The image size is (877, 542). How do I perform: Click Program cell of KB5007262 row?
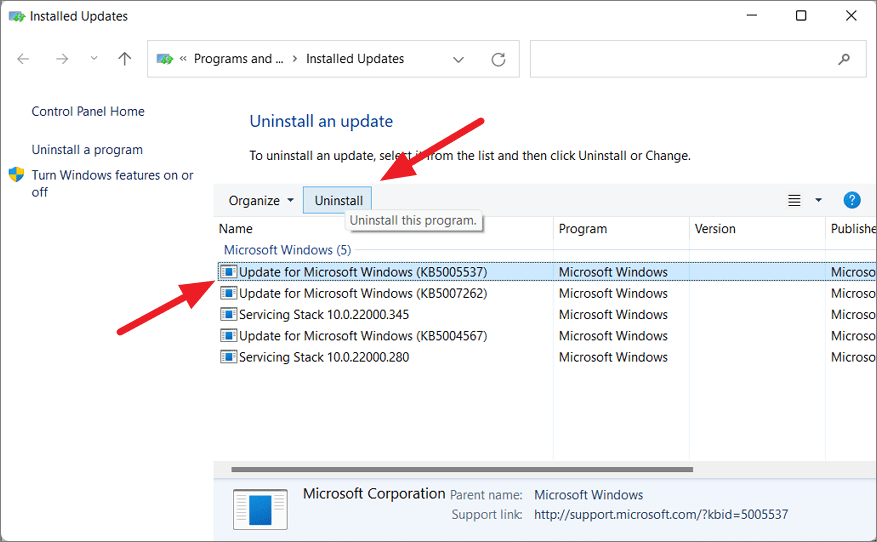pyautogui.click(x=613, y=293)
